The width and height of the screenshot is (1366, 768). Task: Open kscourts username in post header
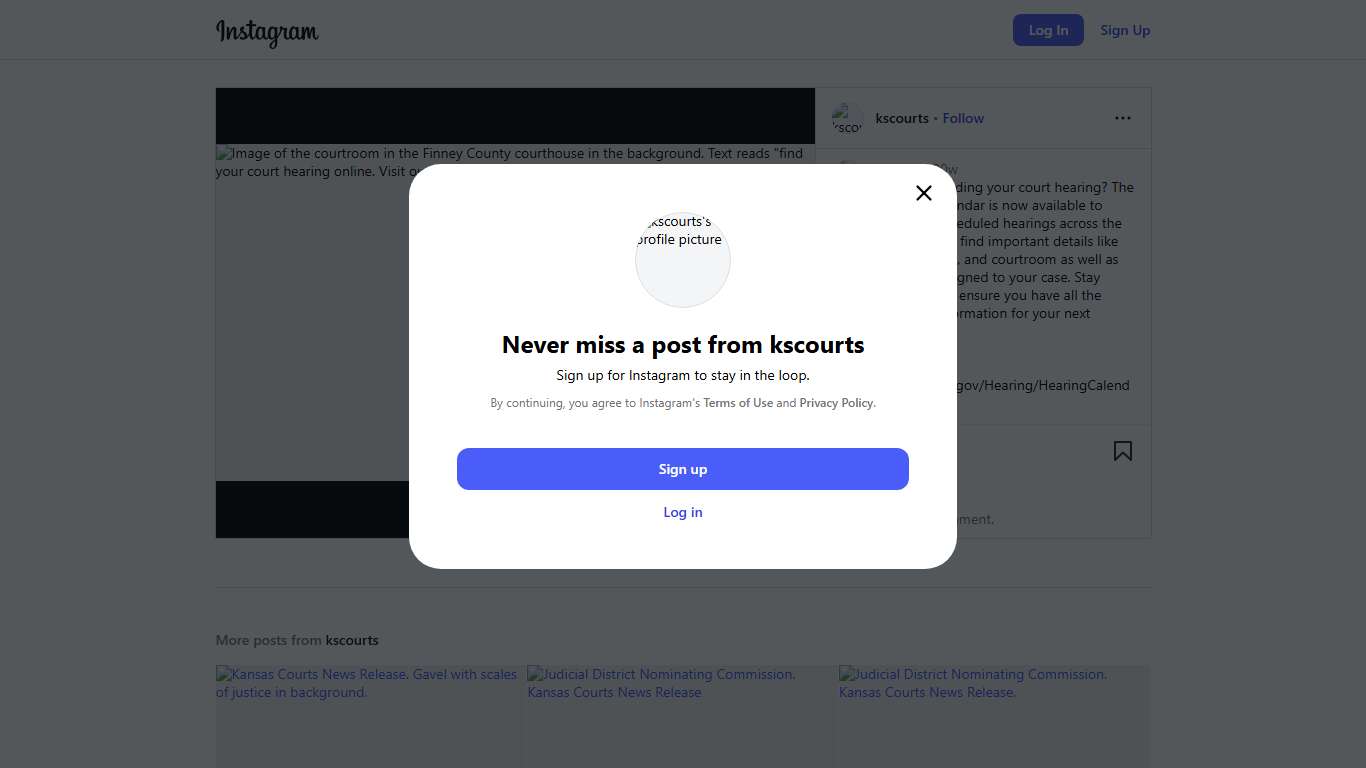pyautogui.click(x=902, y=118)
